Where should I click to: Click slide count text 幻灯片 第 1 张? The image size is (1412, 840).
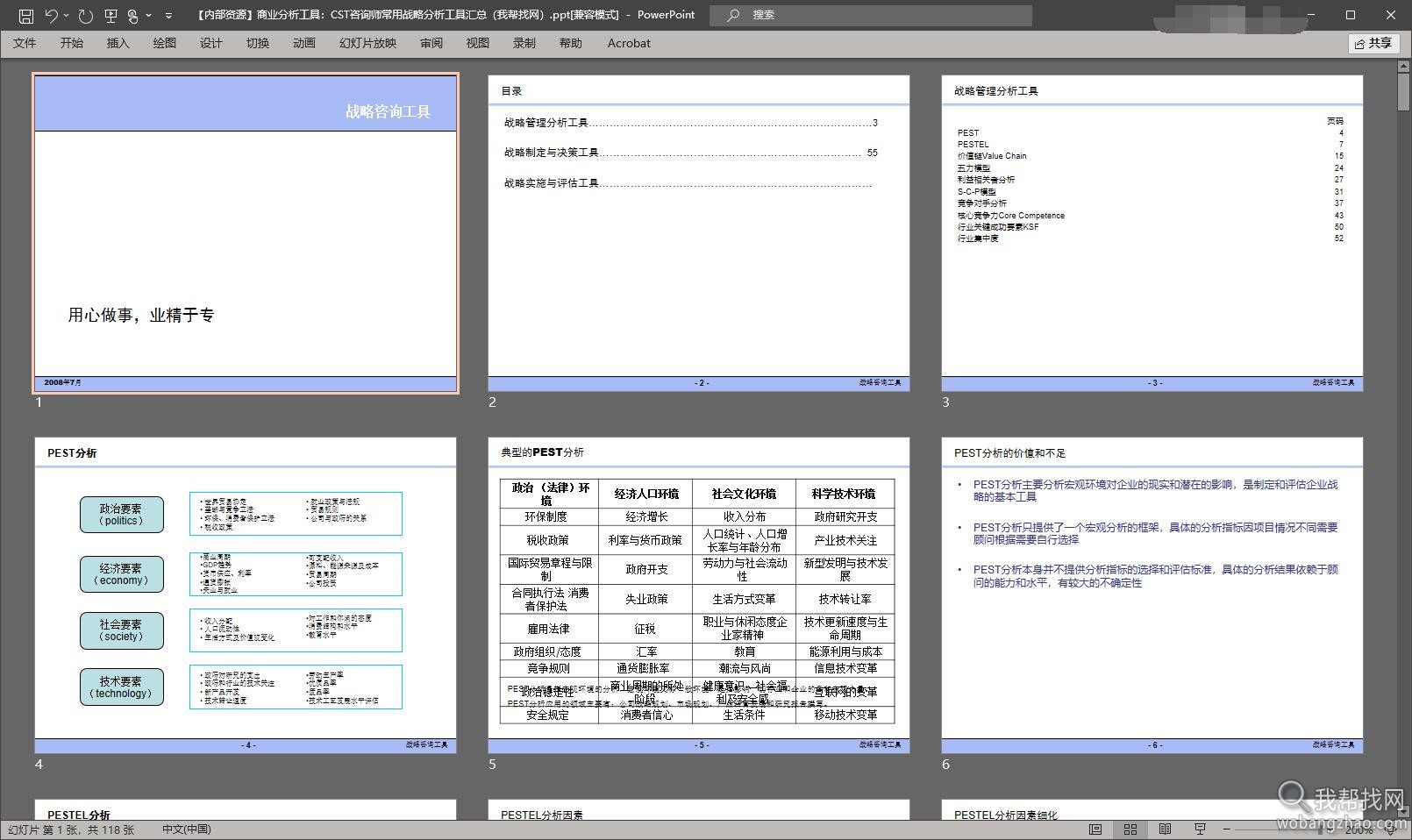pos(71,829)
